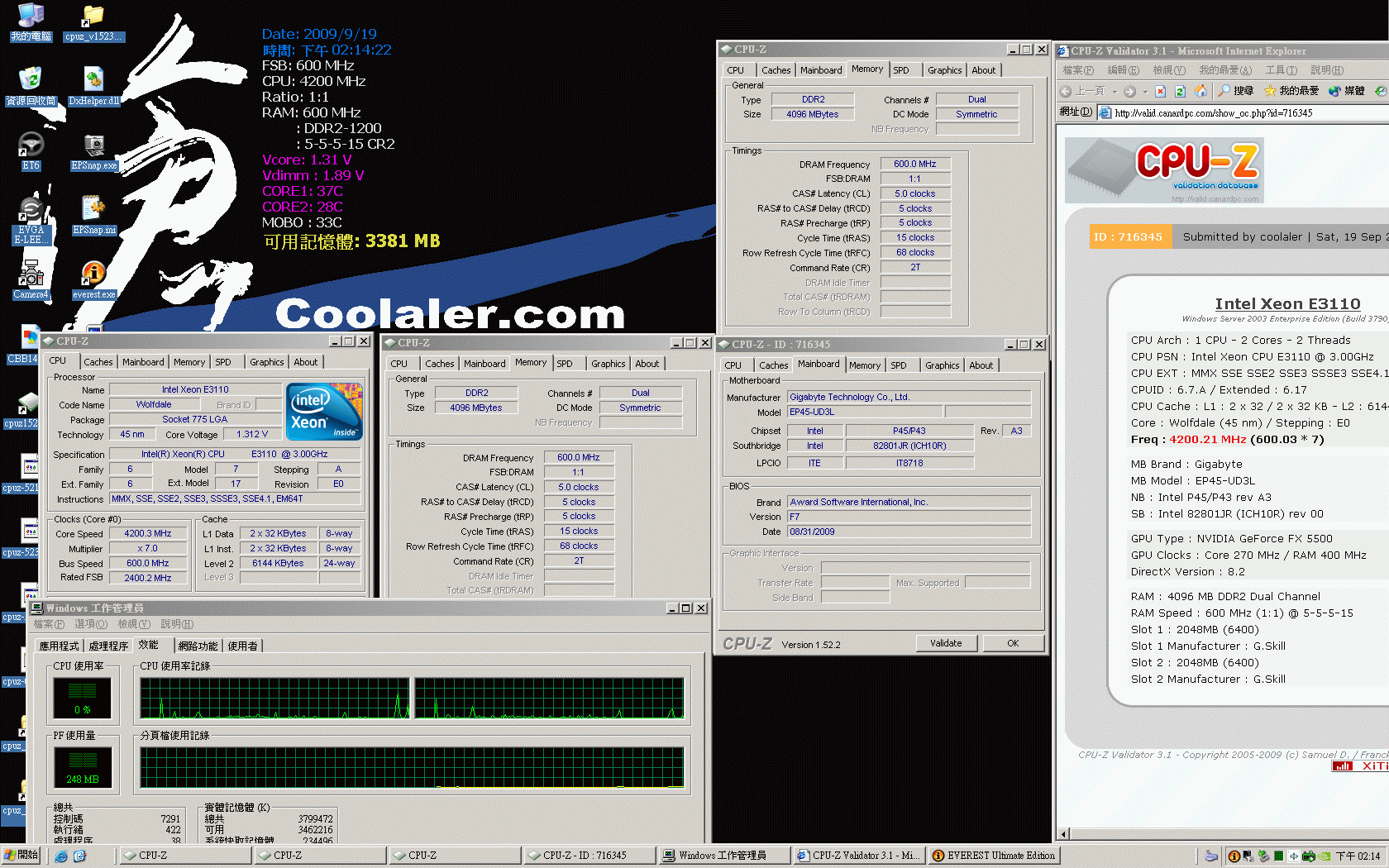Switch to SPD tab in upper CPU-Z Memory window
Viewport: 1389px width, 868px height.
click(x=901, y=70)
